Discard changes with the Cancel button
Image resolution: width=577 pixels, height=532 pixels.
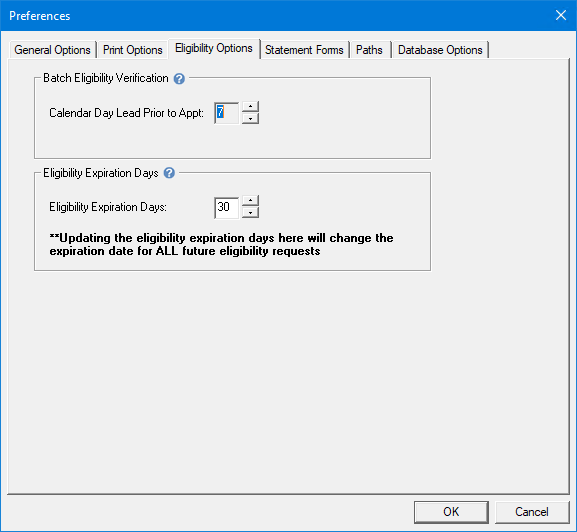click(532, 512)
